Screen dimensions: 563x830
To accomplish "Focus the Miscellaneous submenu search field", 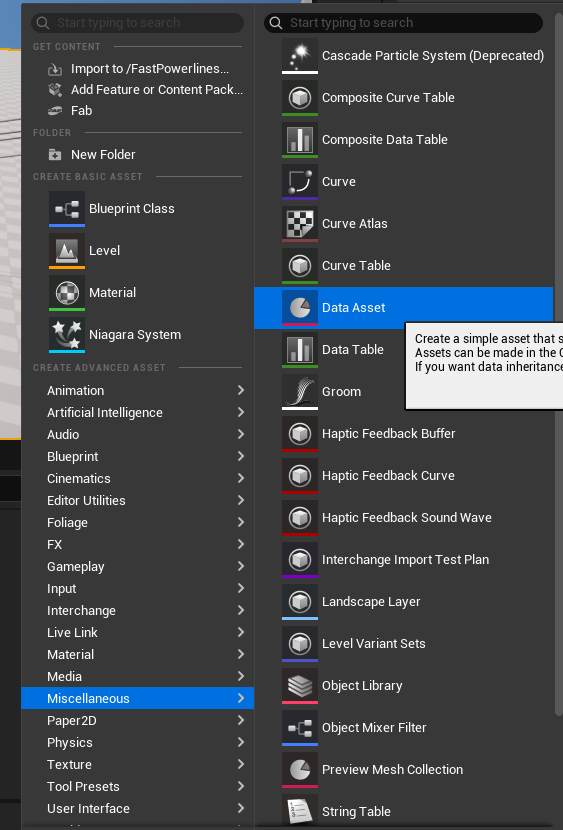I will [x=403, y=23].
